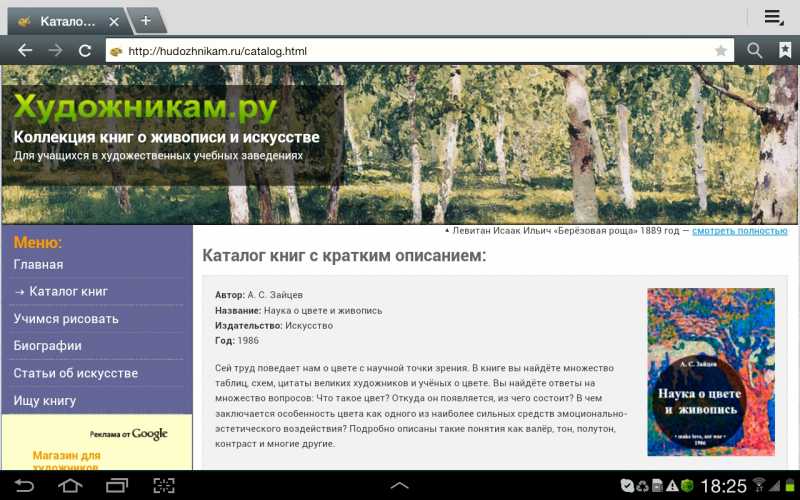Viewport: 800px width, 500px height.
Task: Tap the Наука о цвете book cover
Action: point(710,372)
